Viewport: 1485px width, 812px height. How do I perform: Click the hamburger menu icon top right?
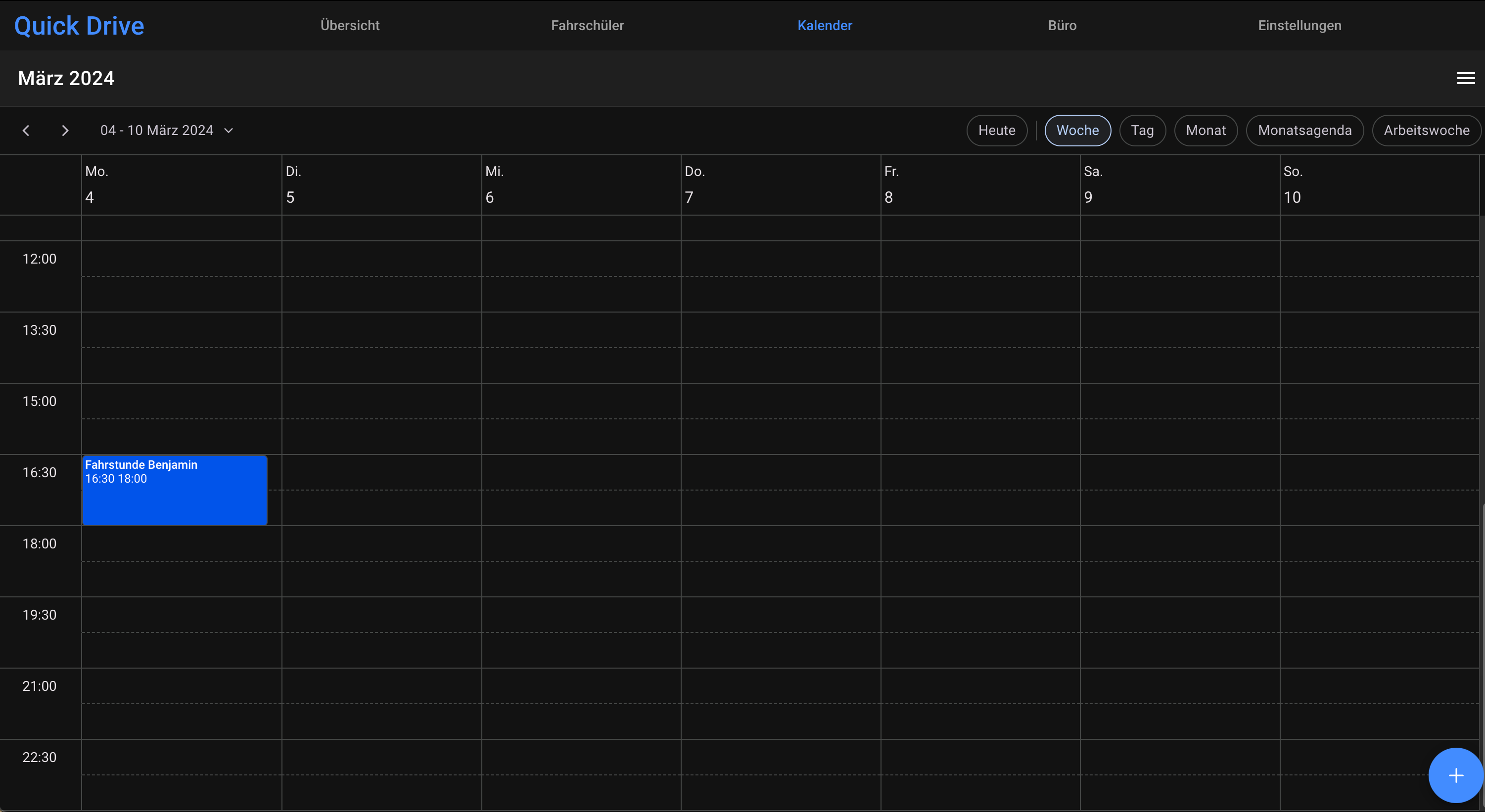(x=1466, y=78)
